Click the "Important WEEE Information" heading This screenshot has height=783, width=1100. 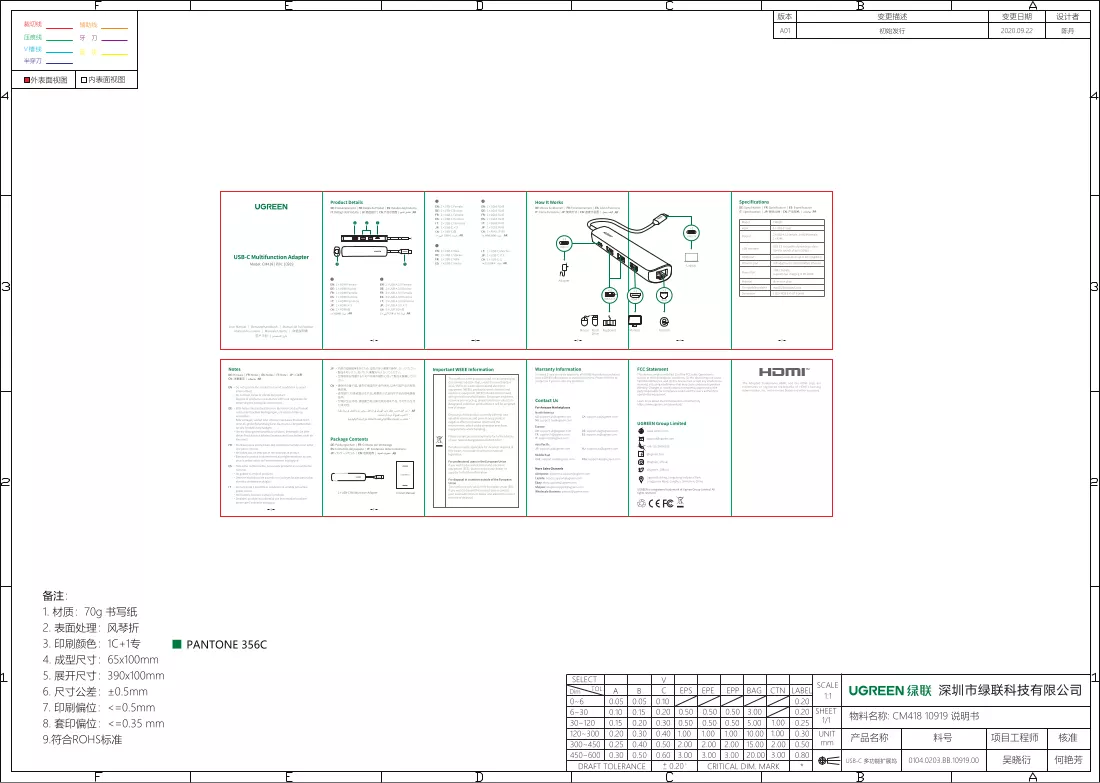click(463, 370)
